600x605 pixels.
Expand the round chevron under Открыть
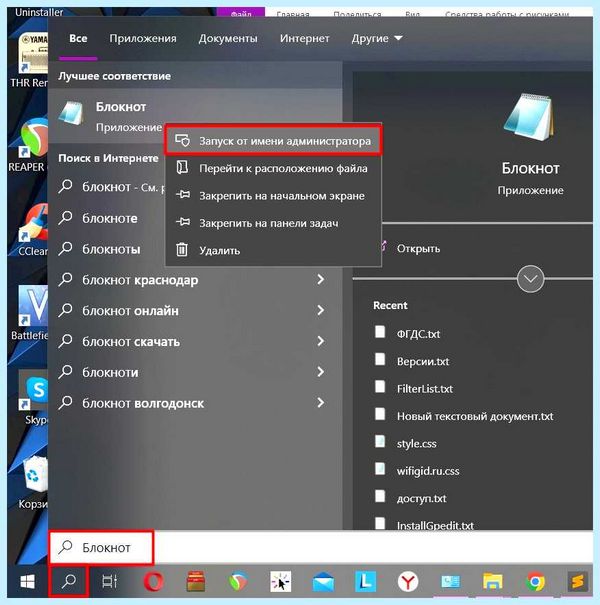pyautogui.click(x=530, y=279)
